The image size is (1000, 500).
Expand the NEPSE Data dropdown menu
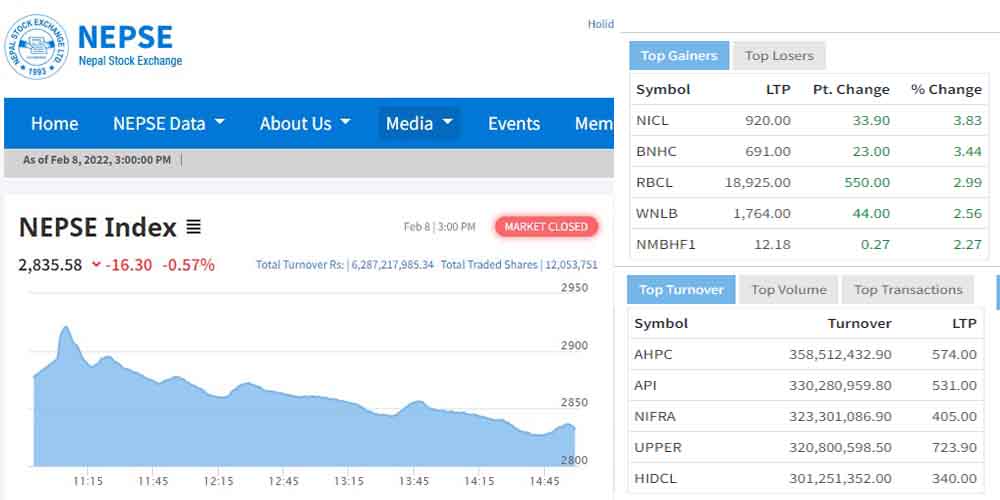point(168,124)
